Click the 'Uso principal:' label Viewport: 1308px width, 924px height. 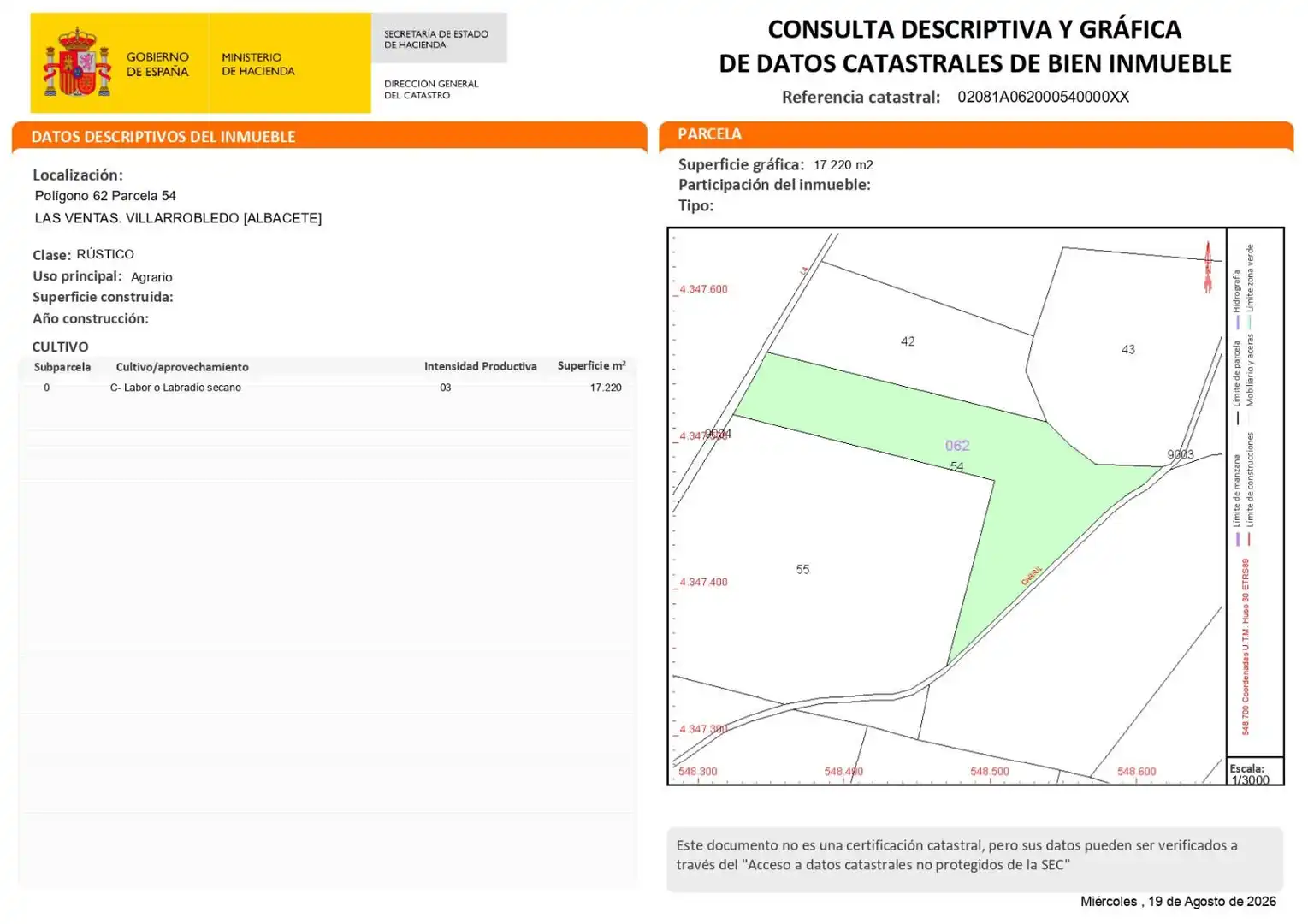pyautogui.click(x=77, y=276)
